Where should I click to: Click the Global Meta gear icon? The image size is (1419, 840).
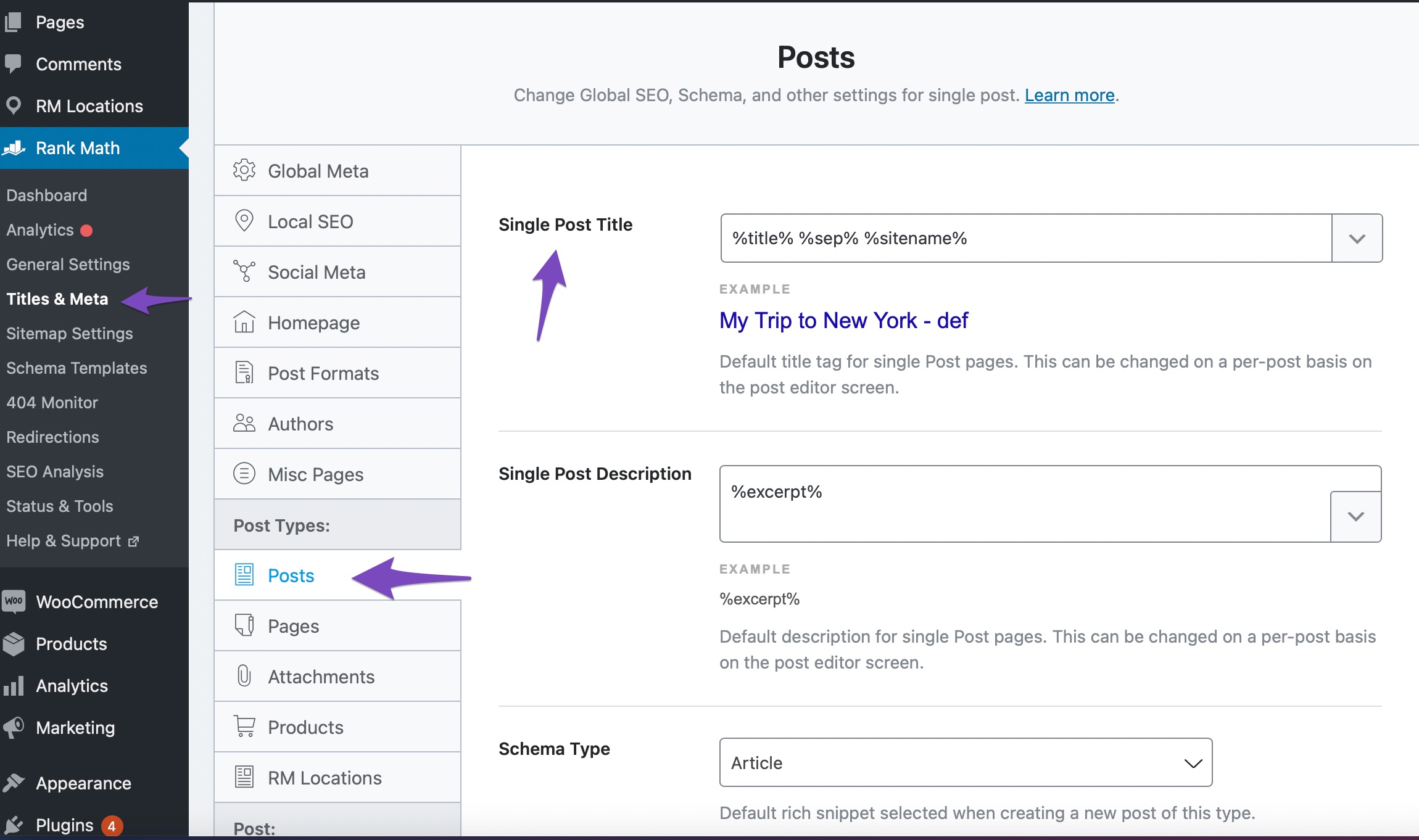(x=244, y=170)
